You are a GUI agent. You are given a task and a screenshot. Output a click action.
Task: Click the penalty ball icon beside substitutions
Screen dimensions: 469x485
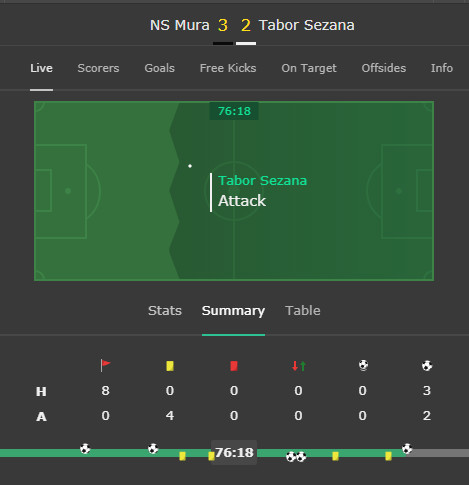[363, 365]
